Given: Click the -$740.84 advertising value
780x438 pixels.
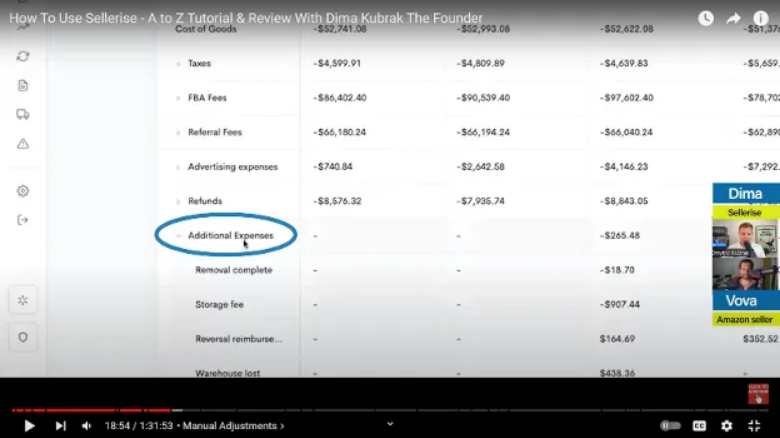Looking at the screenshot, I should point(333,167).
